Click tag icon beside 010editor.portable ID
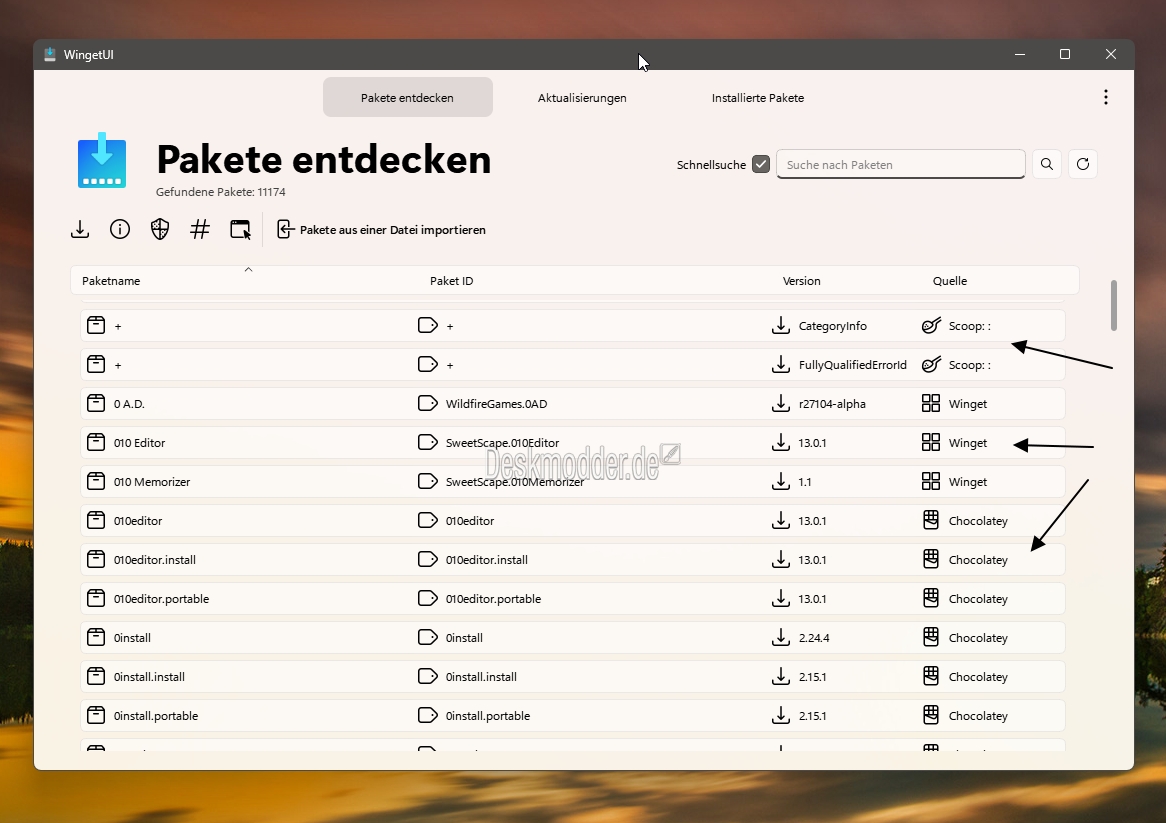 tap(428, 598)
